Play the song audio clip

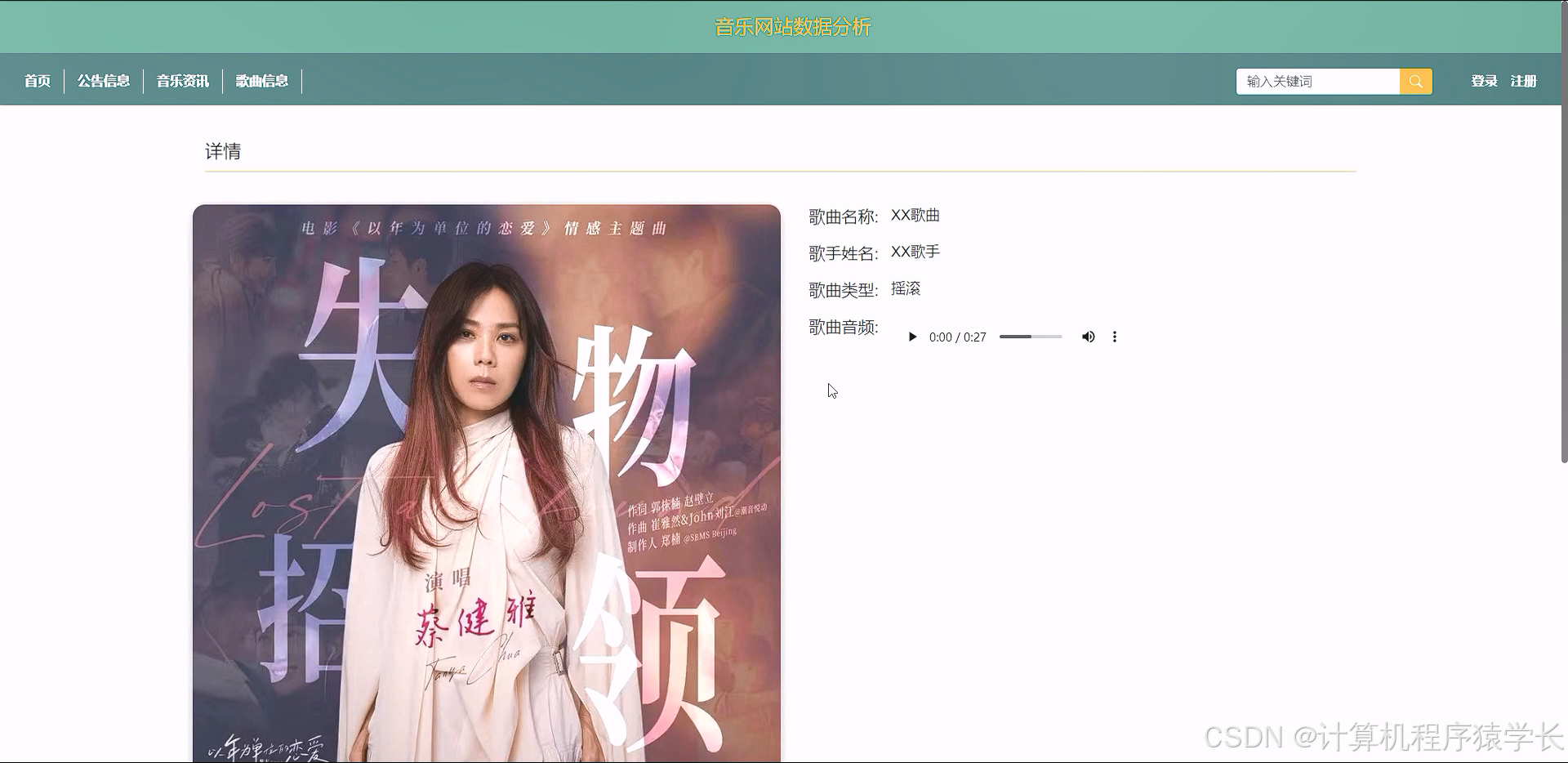point(912,337)
